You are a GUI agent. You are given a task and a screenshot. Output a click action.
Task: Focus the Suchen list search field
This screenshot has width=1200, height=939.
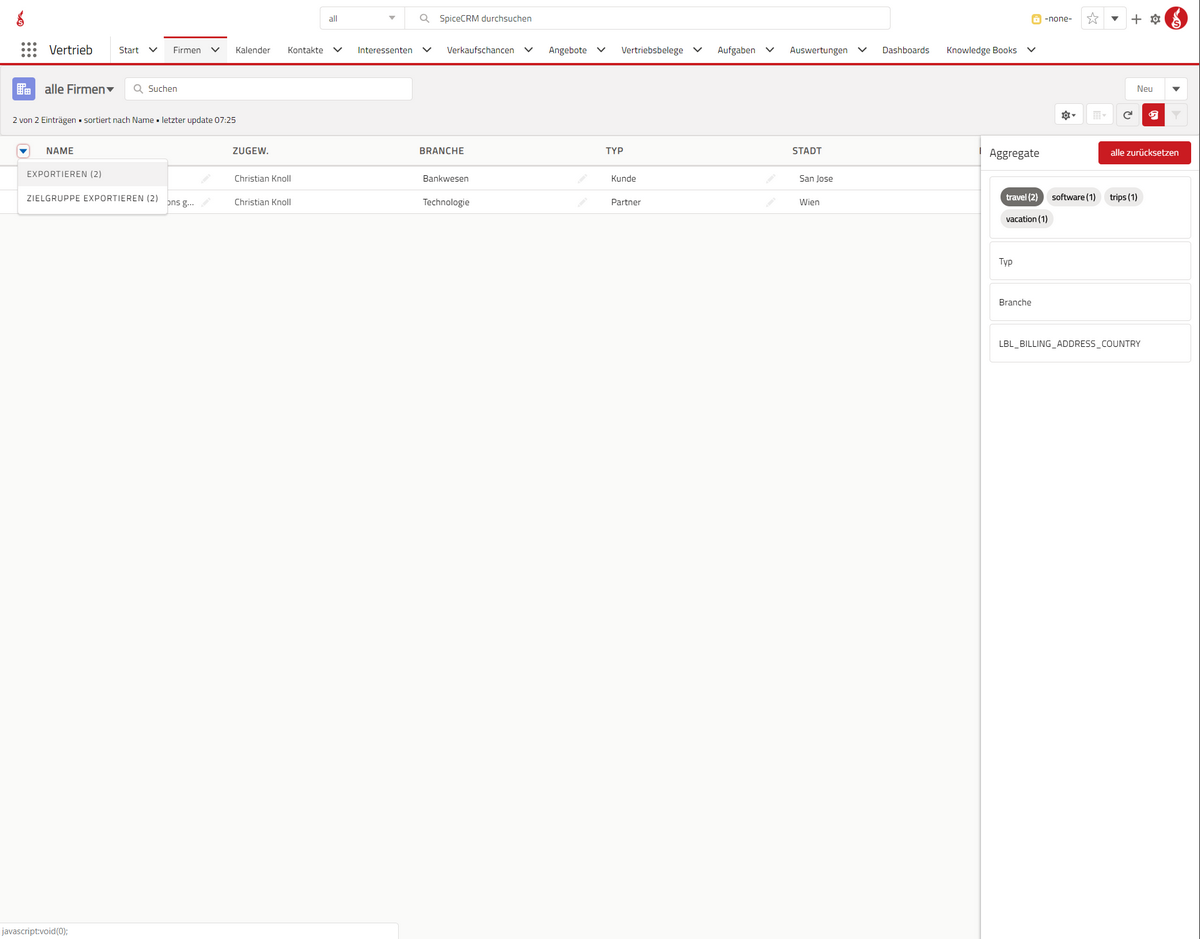tap(268, 89)
